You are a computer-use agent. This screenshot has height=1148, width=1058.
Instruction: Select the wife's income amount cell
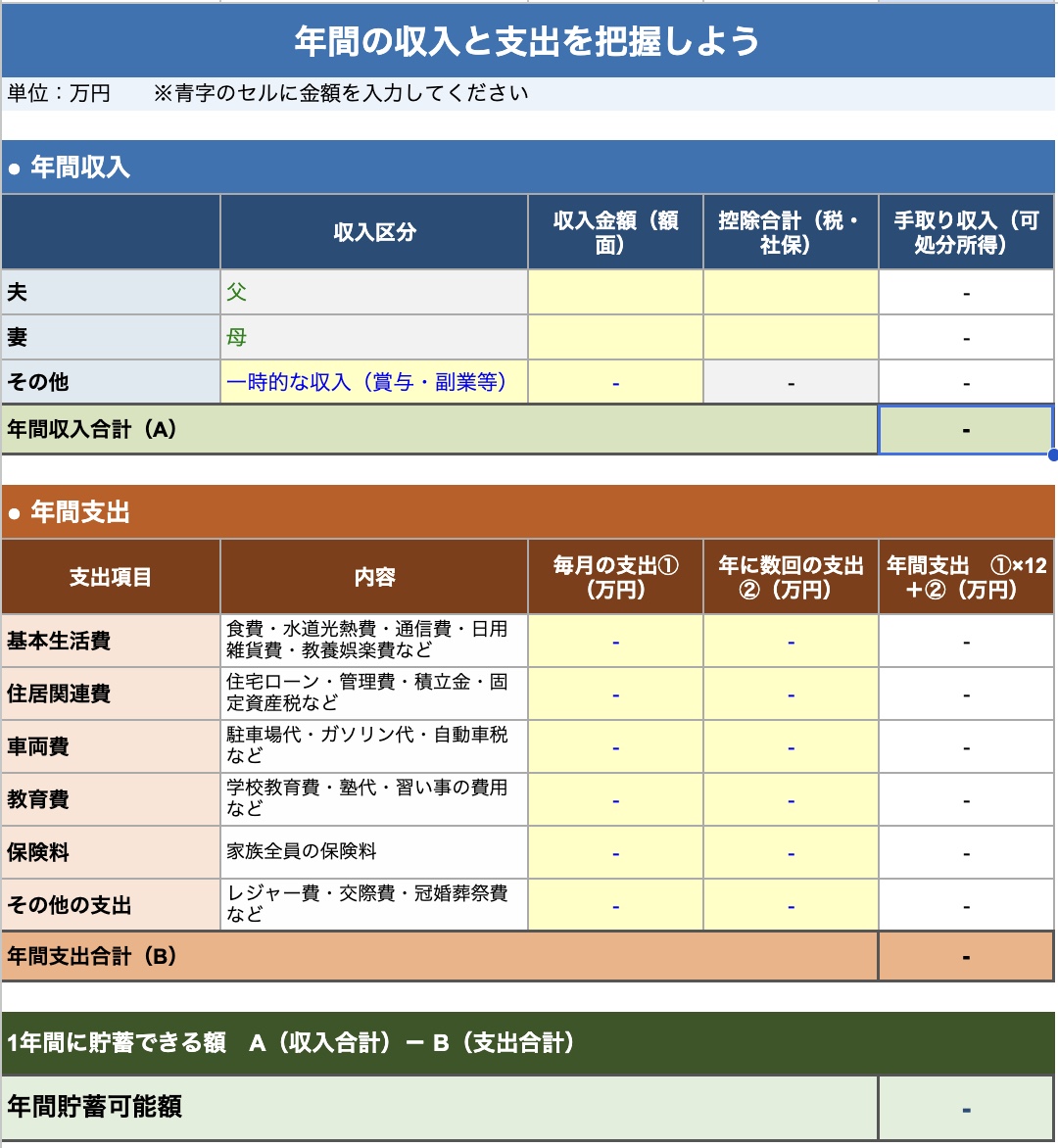(x=615, y=337)
